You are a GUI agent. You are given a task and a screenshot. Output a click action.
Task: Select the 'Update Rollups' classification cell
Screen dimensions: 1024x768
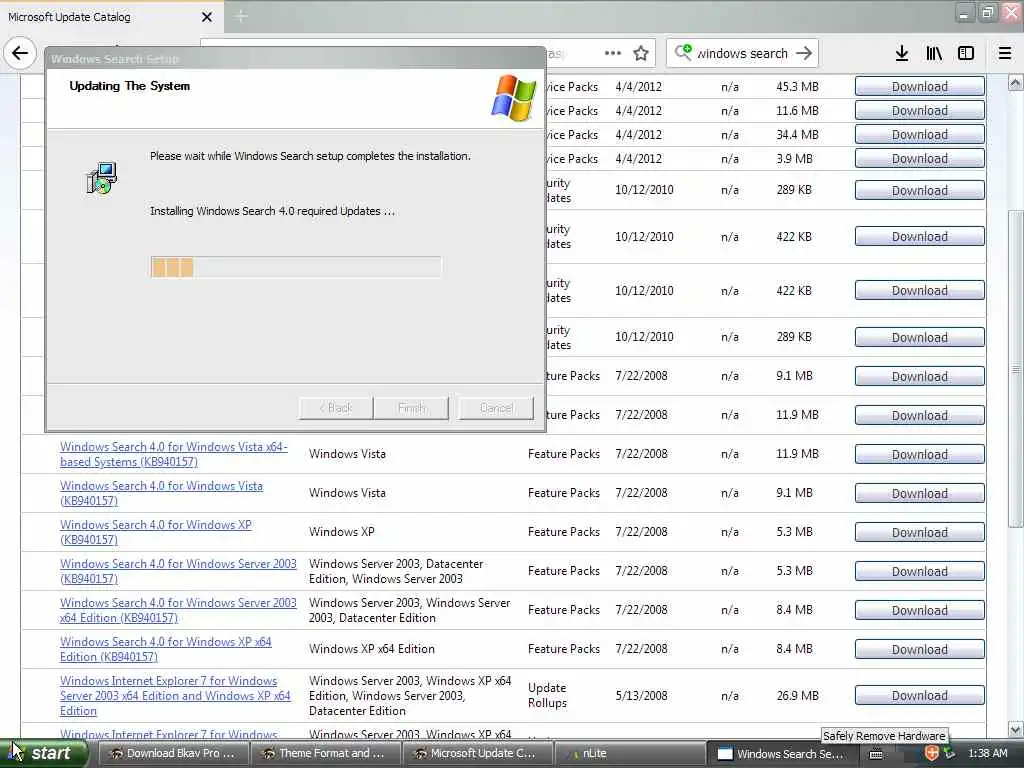click(x=547, y=696)
